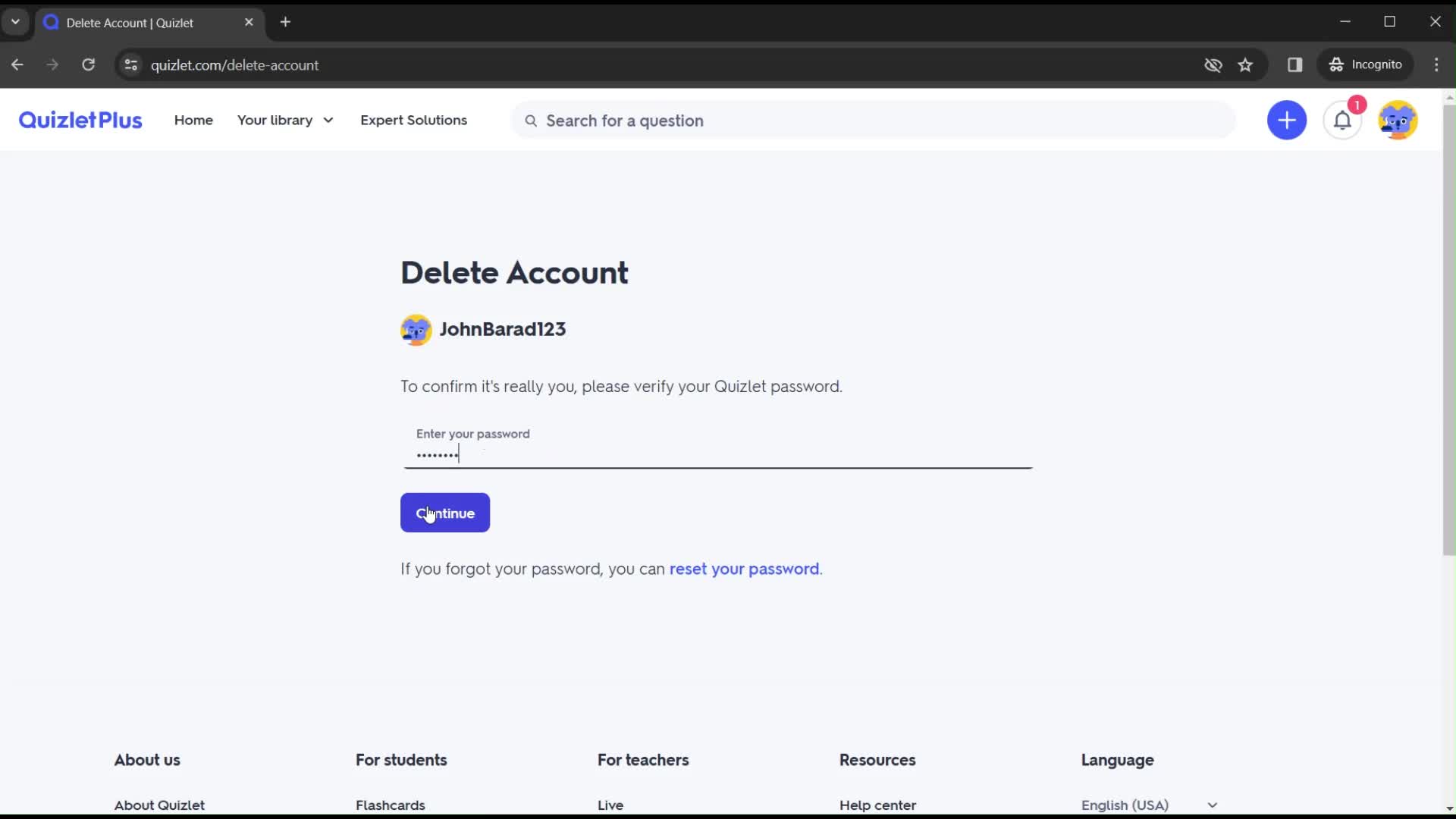Select the Expert Solutions menu item
Viewport: 1456px width, 819px height.
tap(413, 120)
